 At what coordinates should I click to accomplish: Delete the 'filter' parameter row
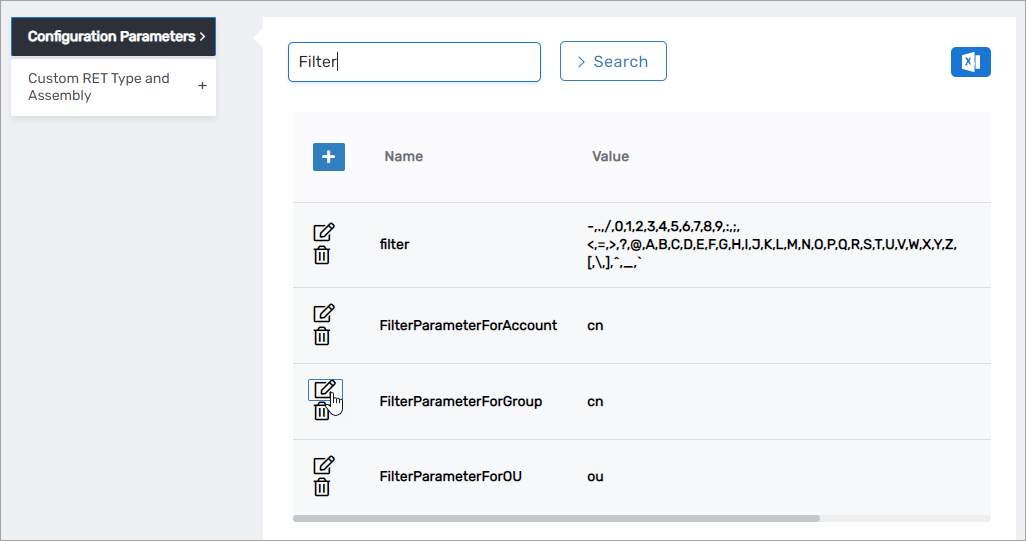click(x=322, y=256)
